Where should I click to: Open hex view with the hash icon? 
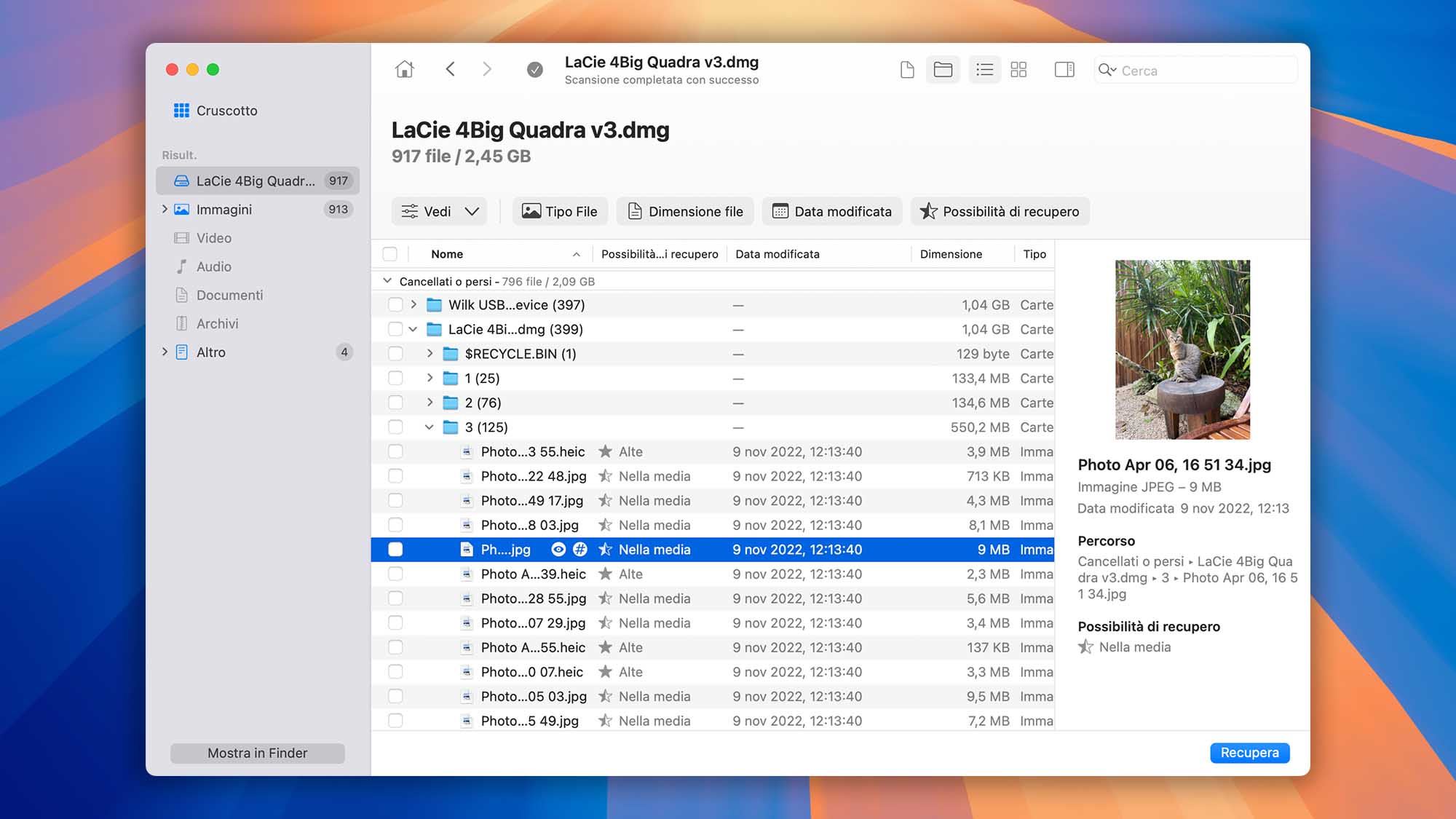(580, 550)
